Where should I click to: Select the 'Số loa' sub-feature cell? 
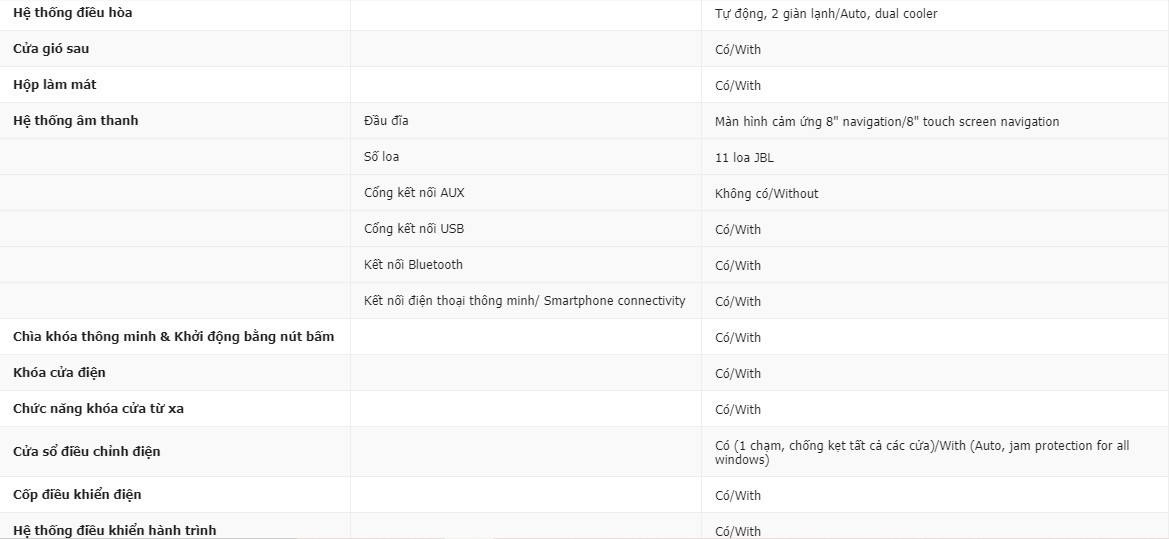click(381, 157)
